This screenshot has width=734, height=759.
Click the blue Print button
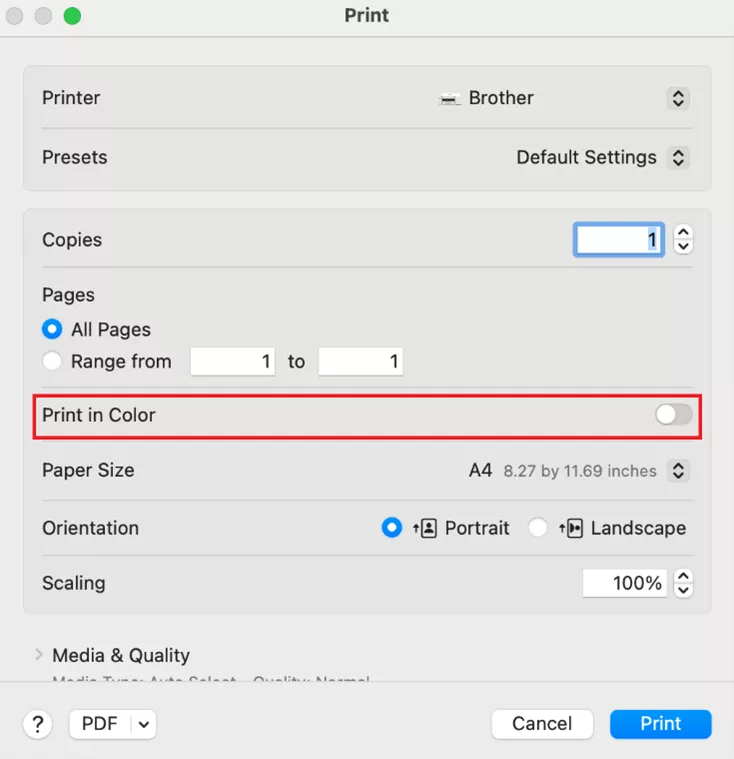click(x=660, y=724)
